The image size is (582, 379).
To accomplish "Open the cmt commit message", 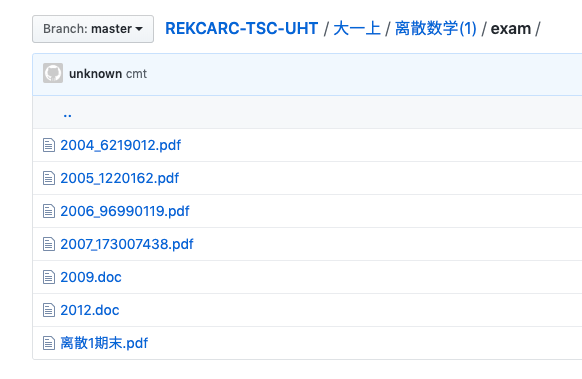I will point(136,73).
